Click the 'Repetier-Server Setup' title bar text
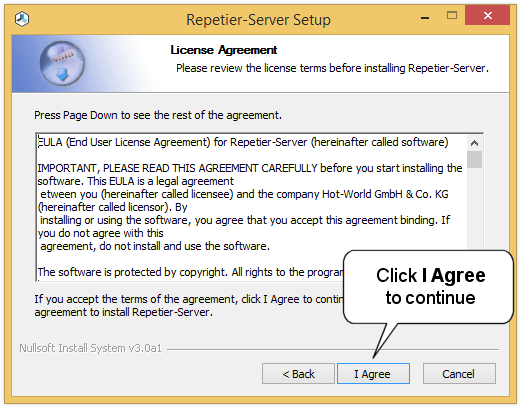This screenshot has height=408, width=522. (x=258, y=20)
